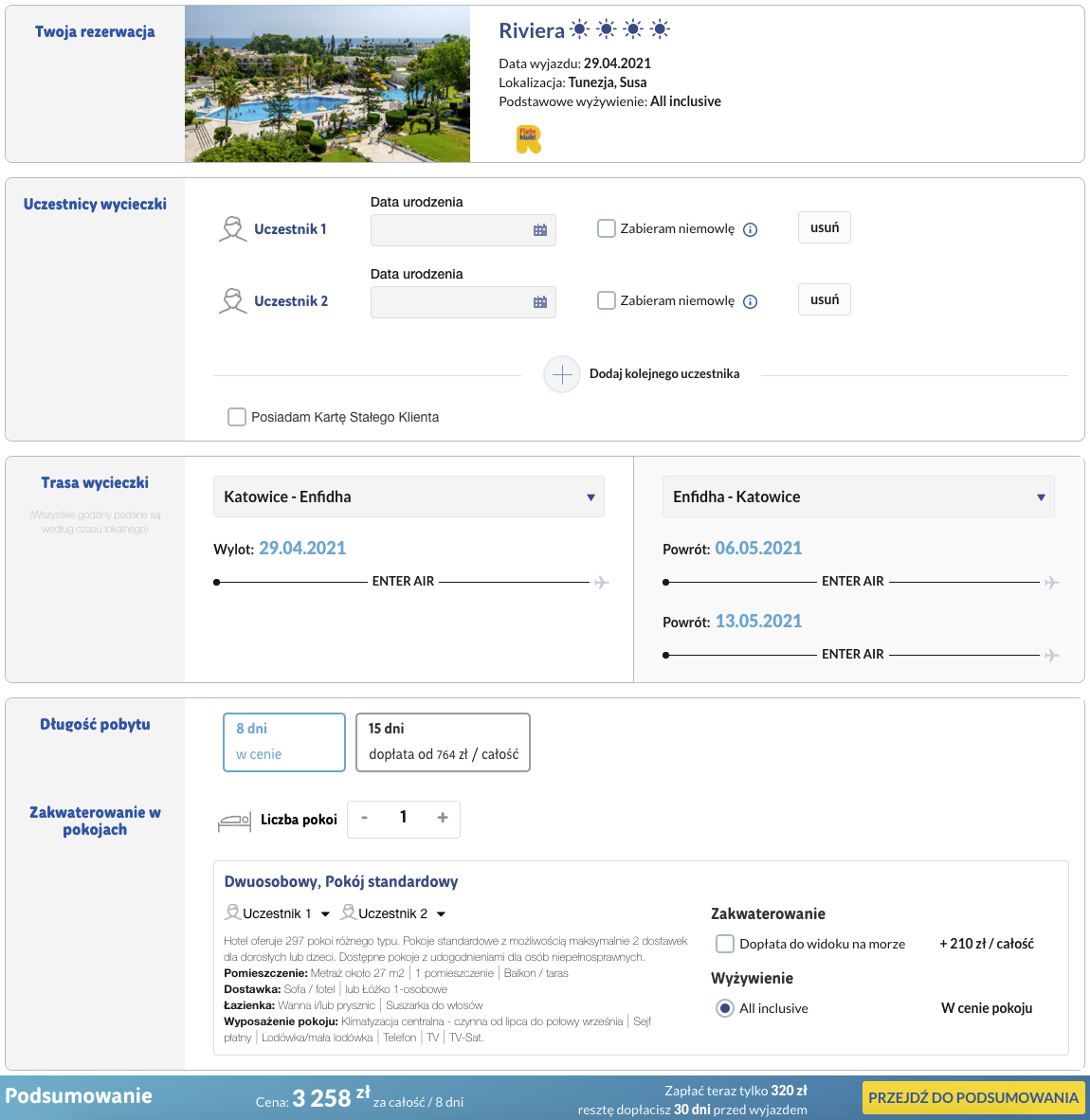This screenshot has height=1120, width=1090.
Task: Open calendar icon for Uczestnik 1 birth date
Action: pos(540,230)
